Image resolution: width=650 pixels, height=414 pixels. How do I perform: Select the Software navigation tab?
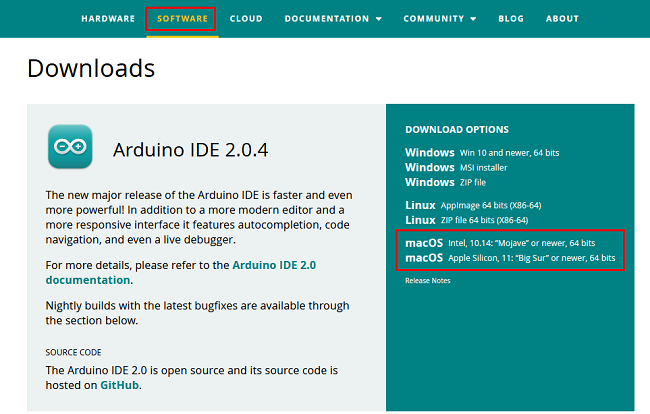[x=181, y=18]
